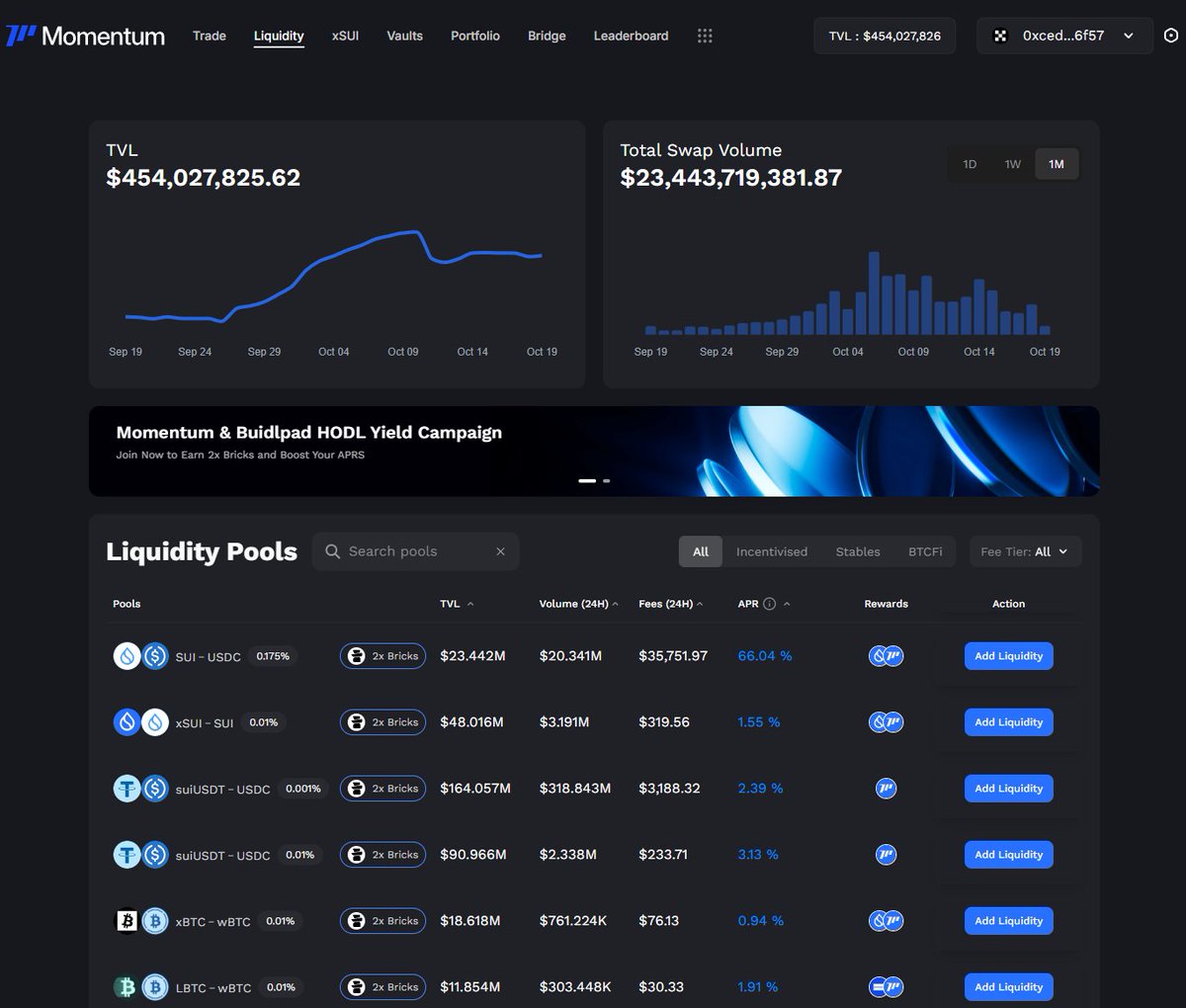Filter pools by Incentivised

coord(772,551)
